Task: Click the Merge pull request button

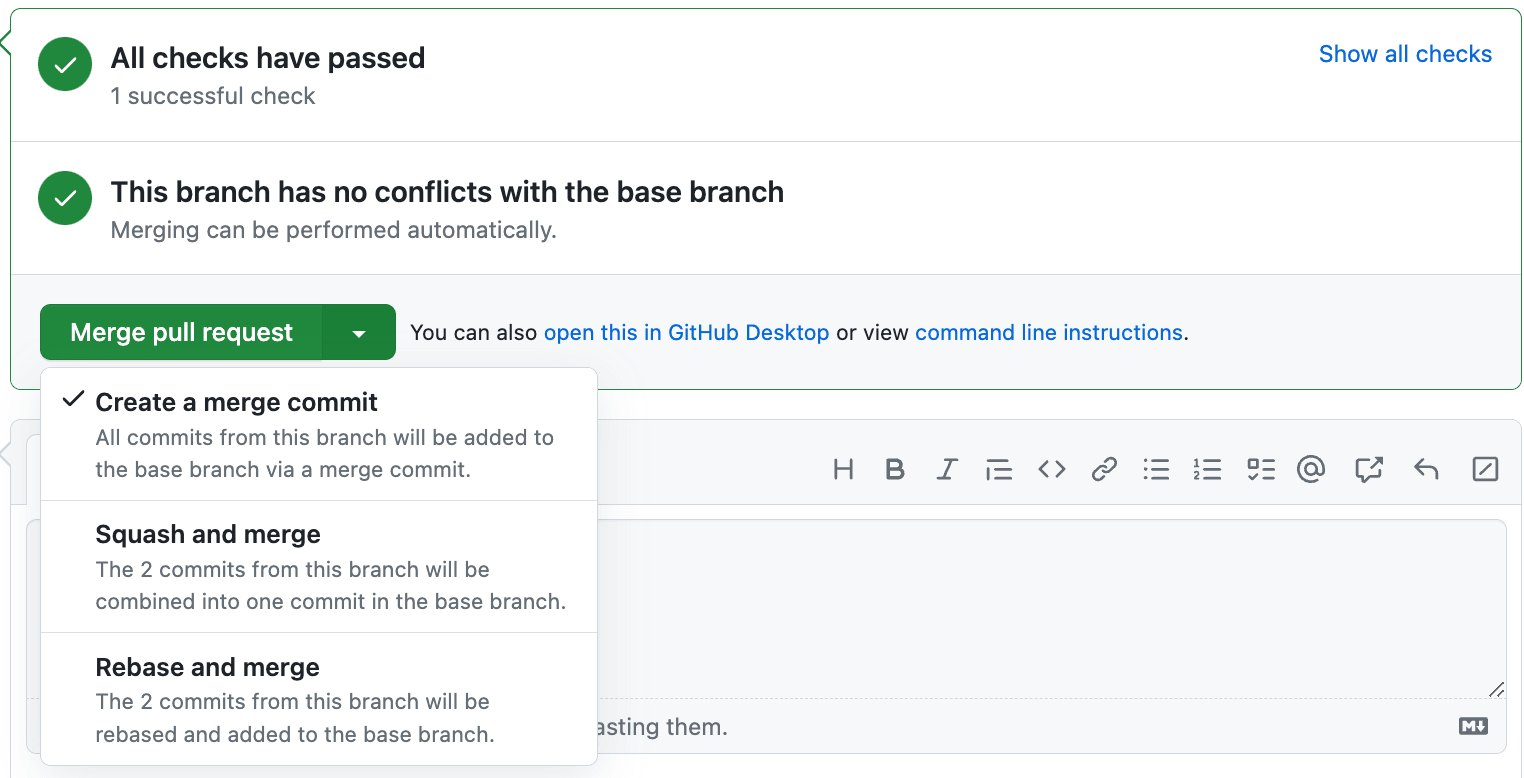Action: pyautogui.click(x=182, y=333)
